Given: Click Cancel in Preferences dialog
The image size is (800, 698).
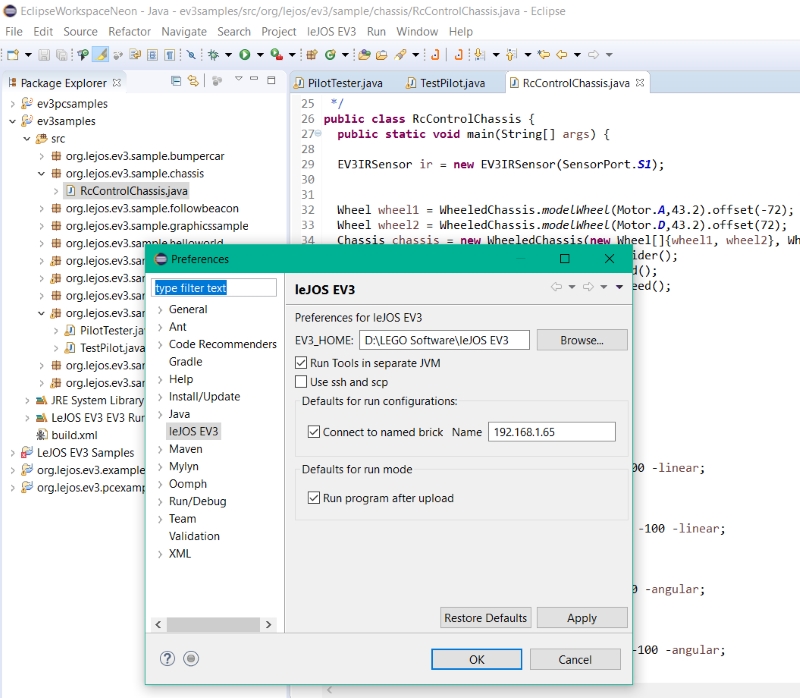Looking at the screenshot, I should (x=575, y=659).
